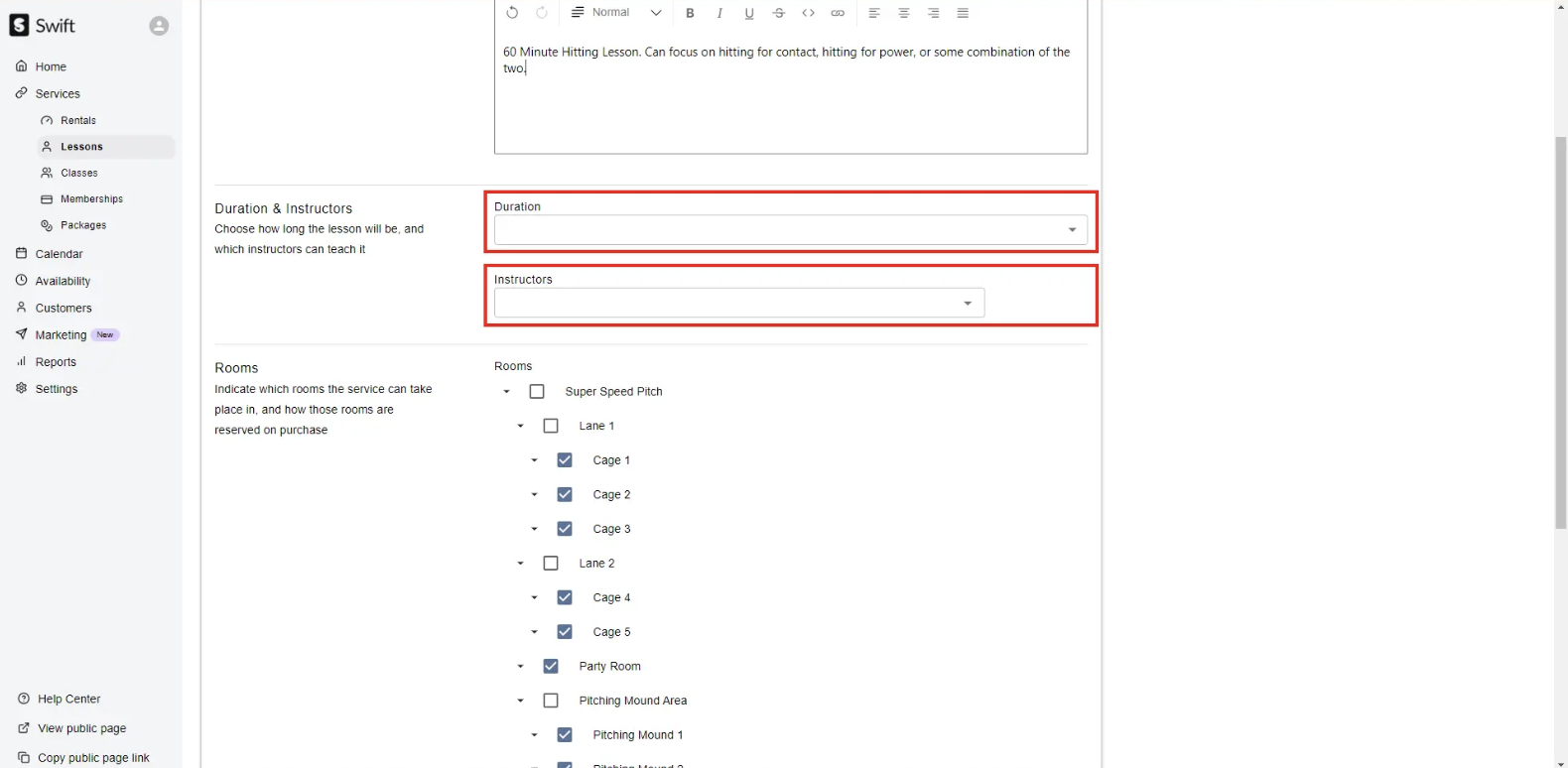Check the Lane 2 checkbox

point(551,564)
